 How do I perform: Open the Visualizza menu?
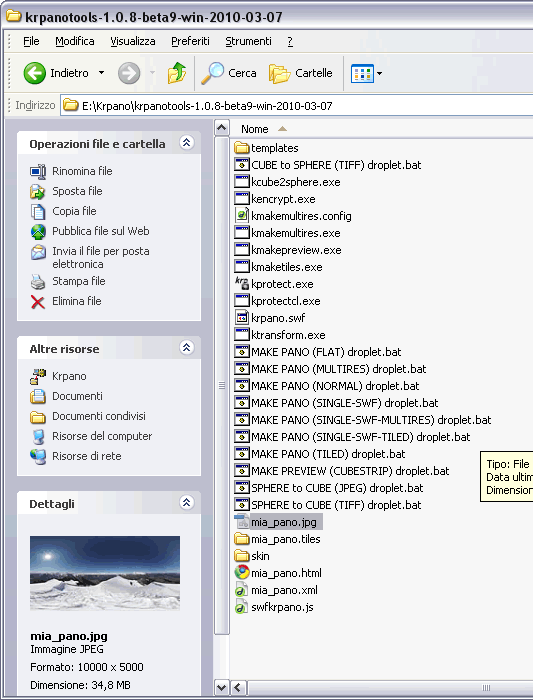click(x=133, y=42)
